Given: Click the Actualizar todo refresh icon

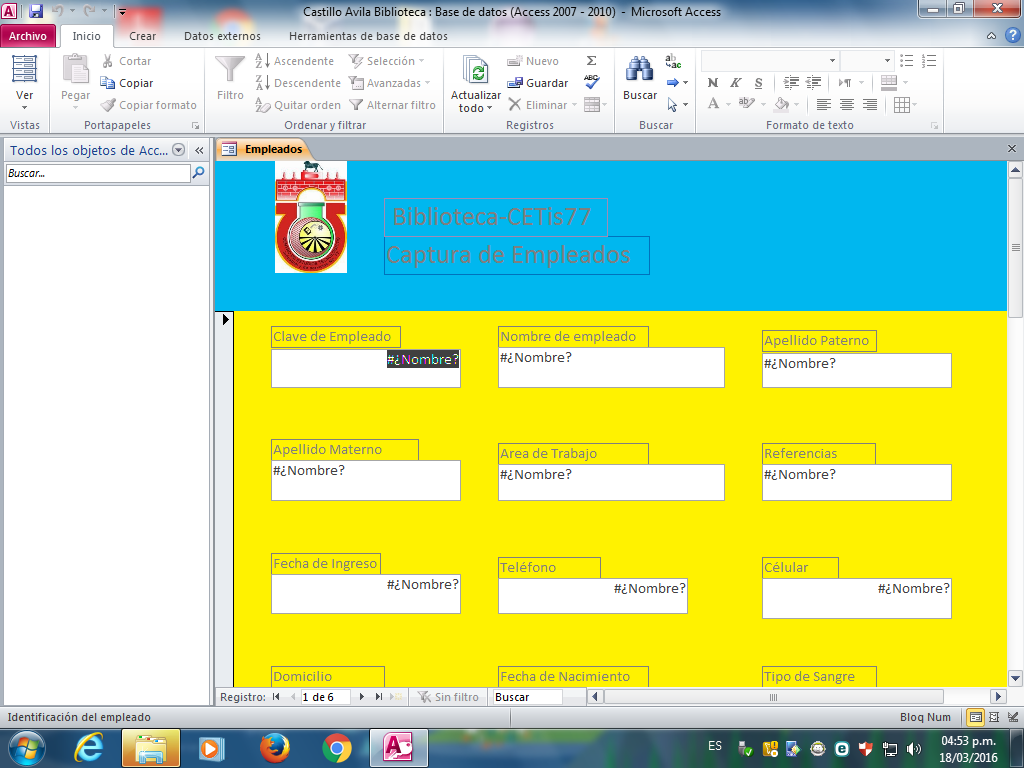Looking at the screenshot, I should click(475, 71).
